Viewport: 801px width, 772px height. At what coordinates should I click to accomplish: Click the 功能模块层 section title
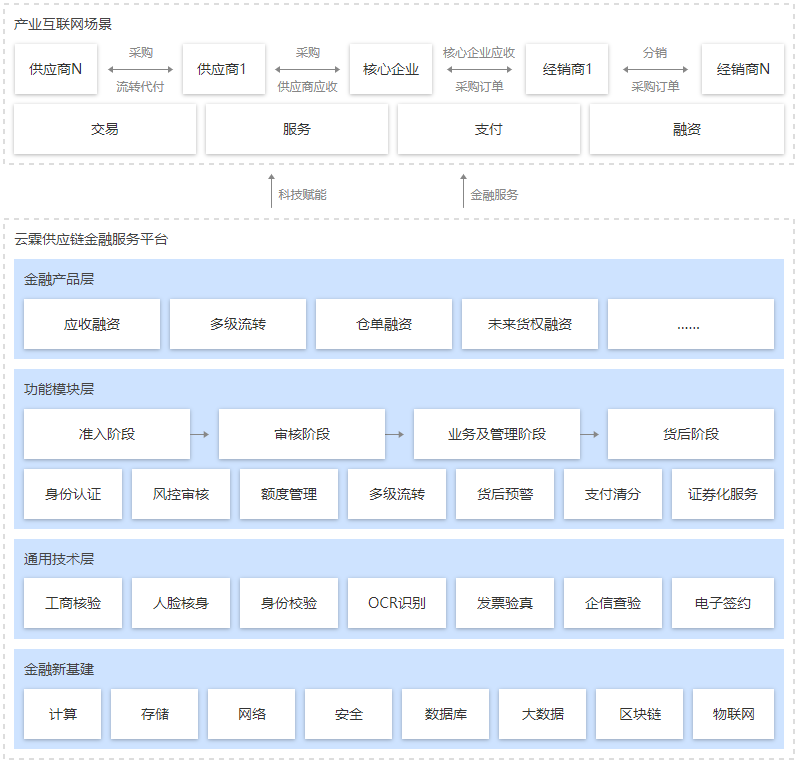coord(59,389)
